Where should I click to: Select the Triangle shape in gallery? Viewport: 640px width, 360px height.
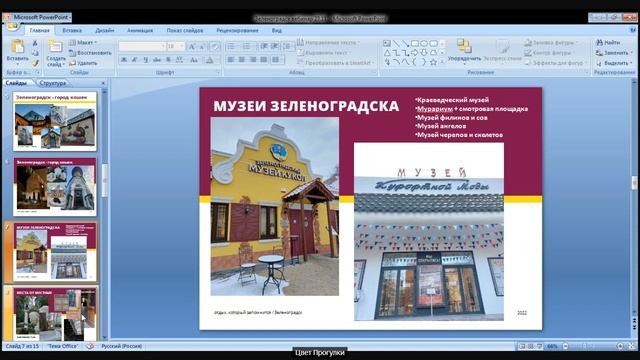387,53
